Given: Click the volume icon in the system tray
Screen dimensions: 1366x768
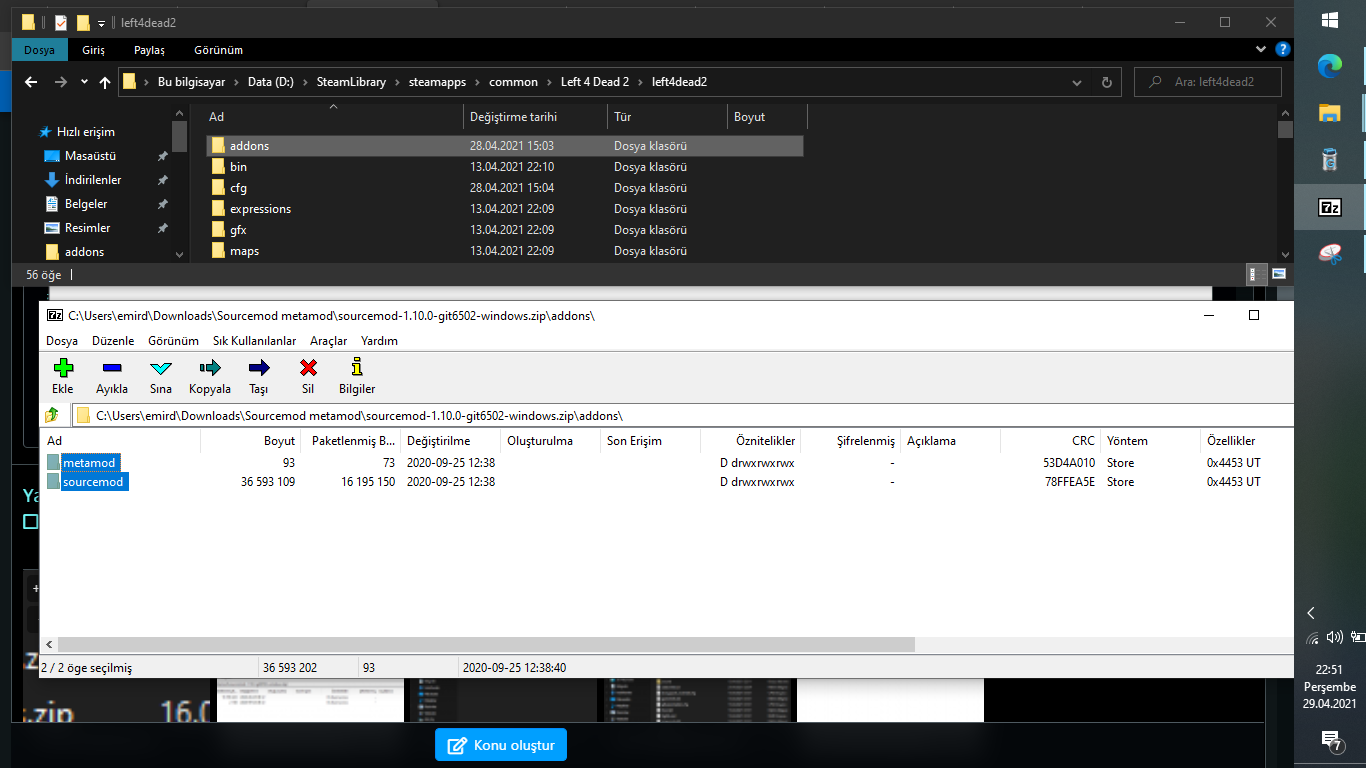Looking at the screenshot, I should point(1334,637).
